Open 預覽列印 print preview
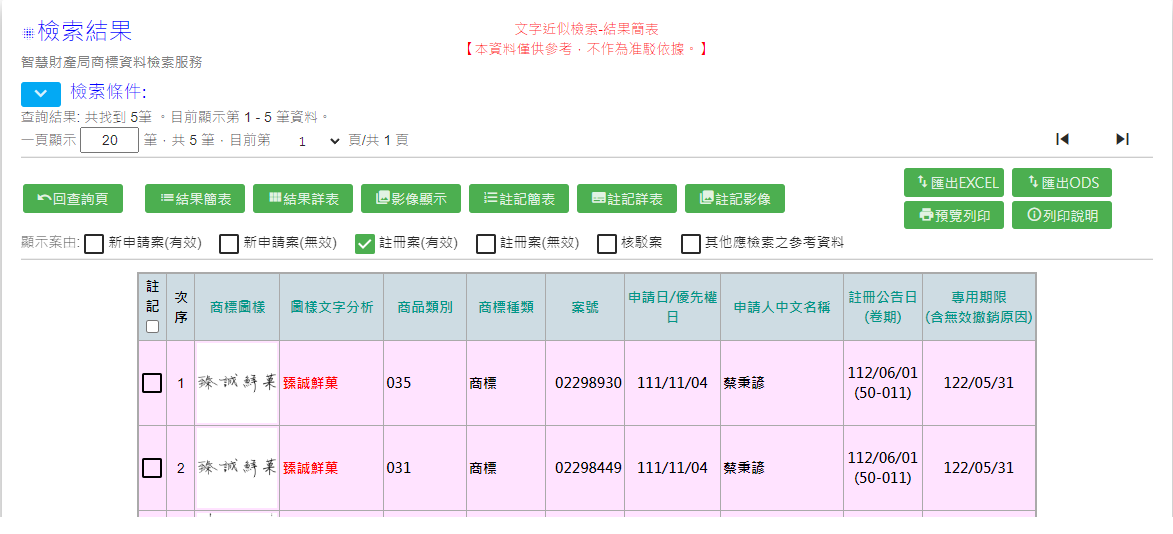 click(954, 215)
